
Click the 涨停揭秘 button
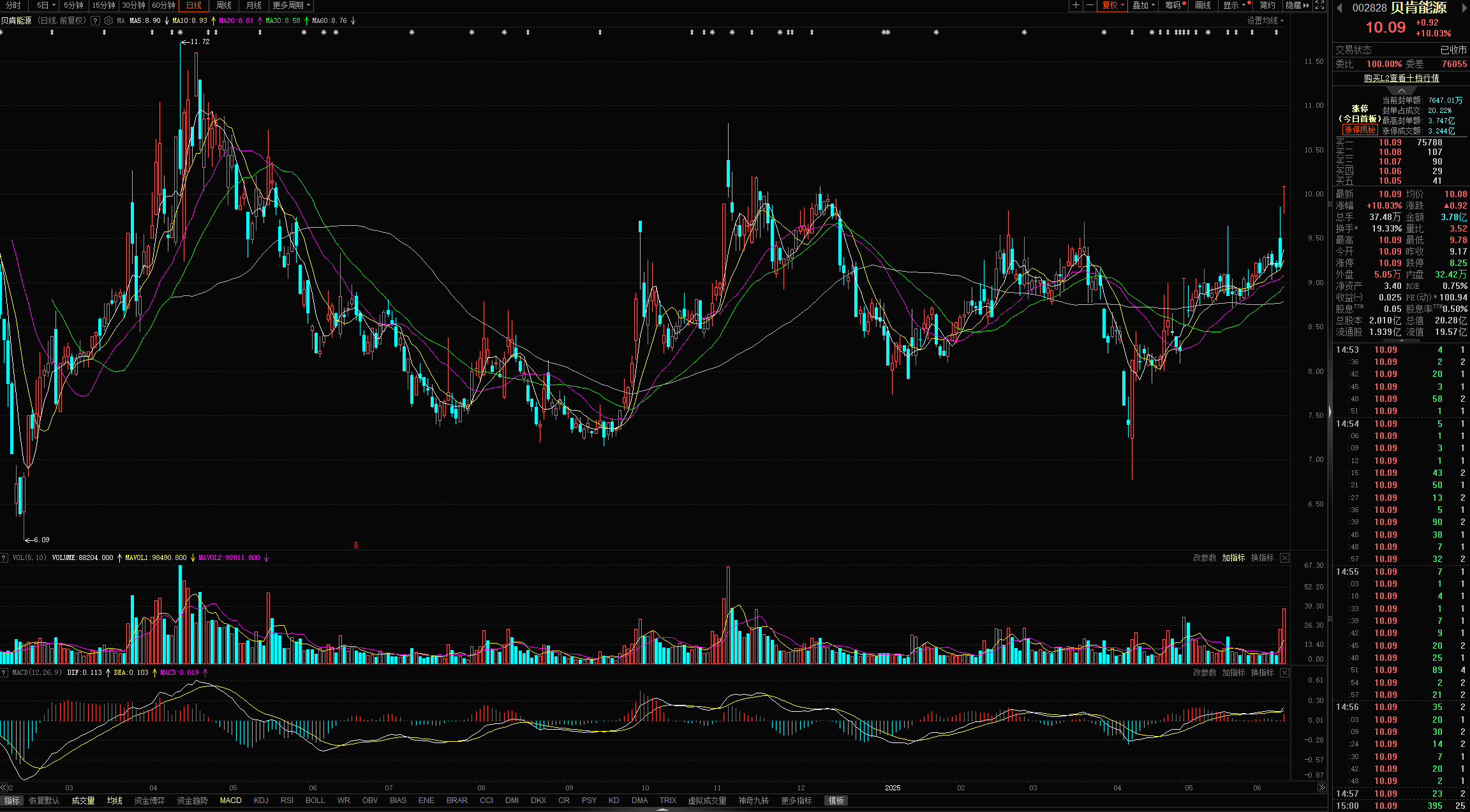tap(1360, 129)
